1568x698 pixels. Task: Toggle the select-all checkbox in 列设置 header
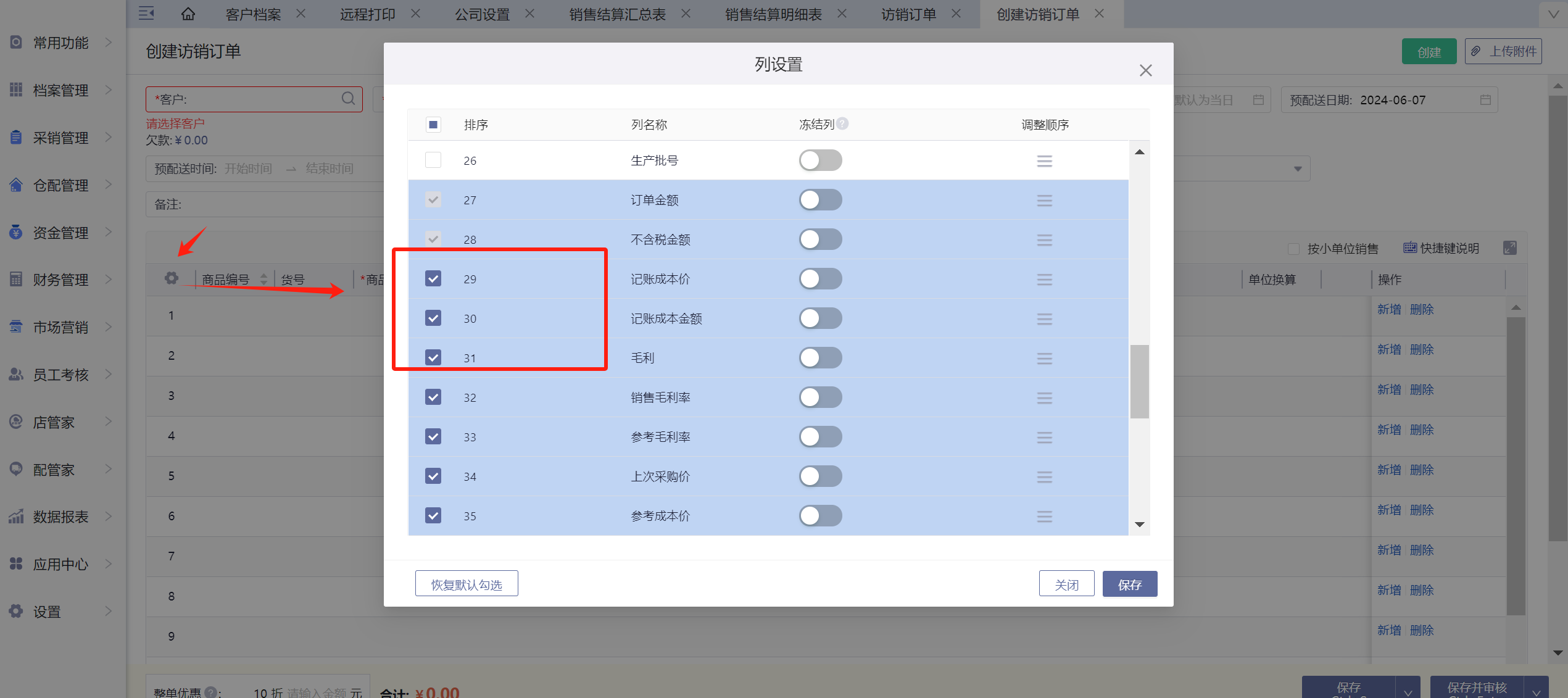(433, 125)
